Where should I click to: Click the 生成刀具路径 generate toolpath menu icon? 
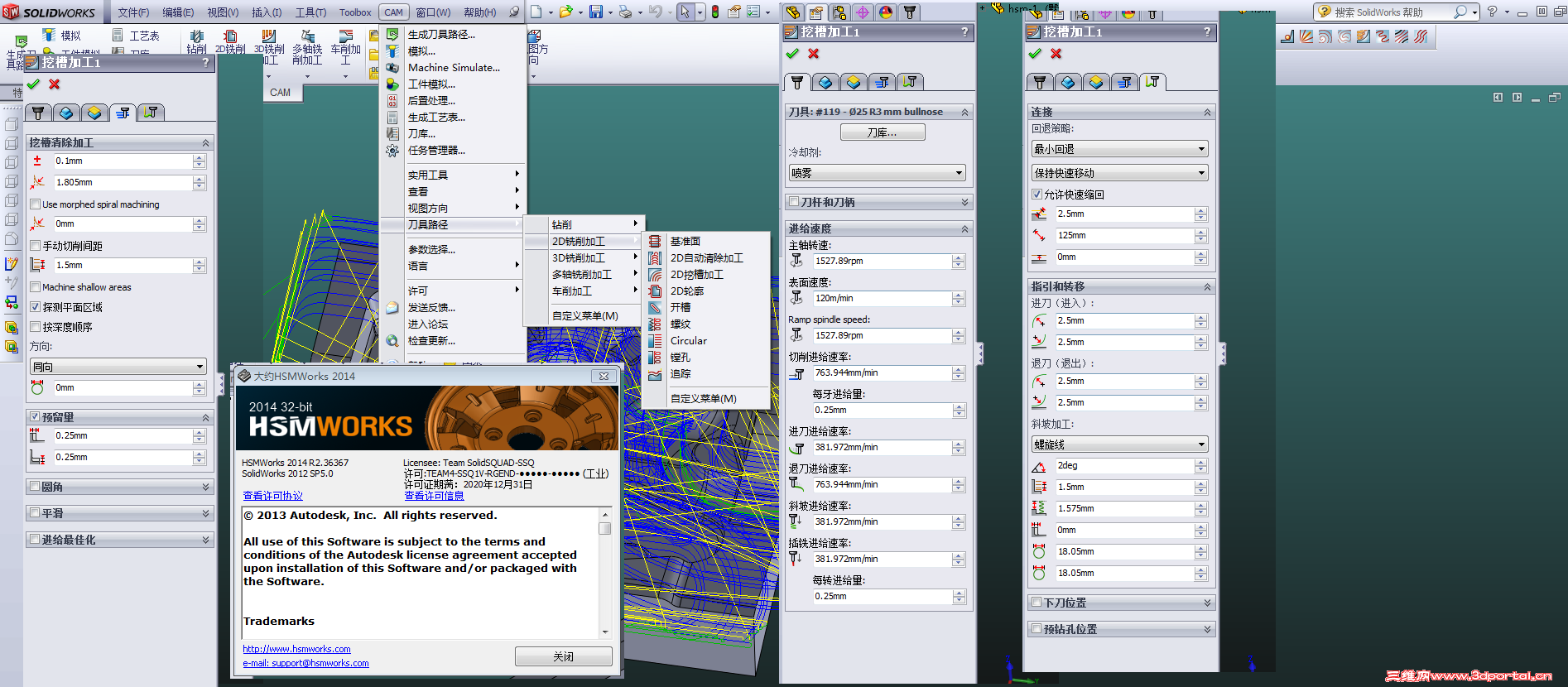tap(392, 35)
